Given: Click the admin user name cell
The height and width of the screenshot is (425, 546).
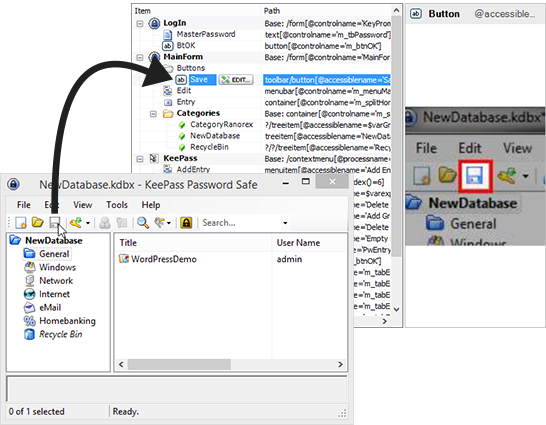Looking at the screenshot, I should coord(289,259).
